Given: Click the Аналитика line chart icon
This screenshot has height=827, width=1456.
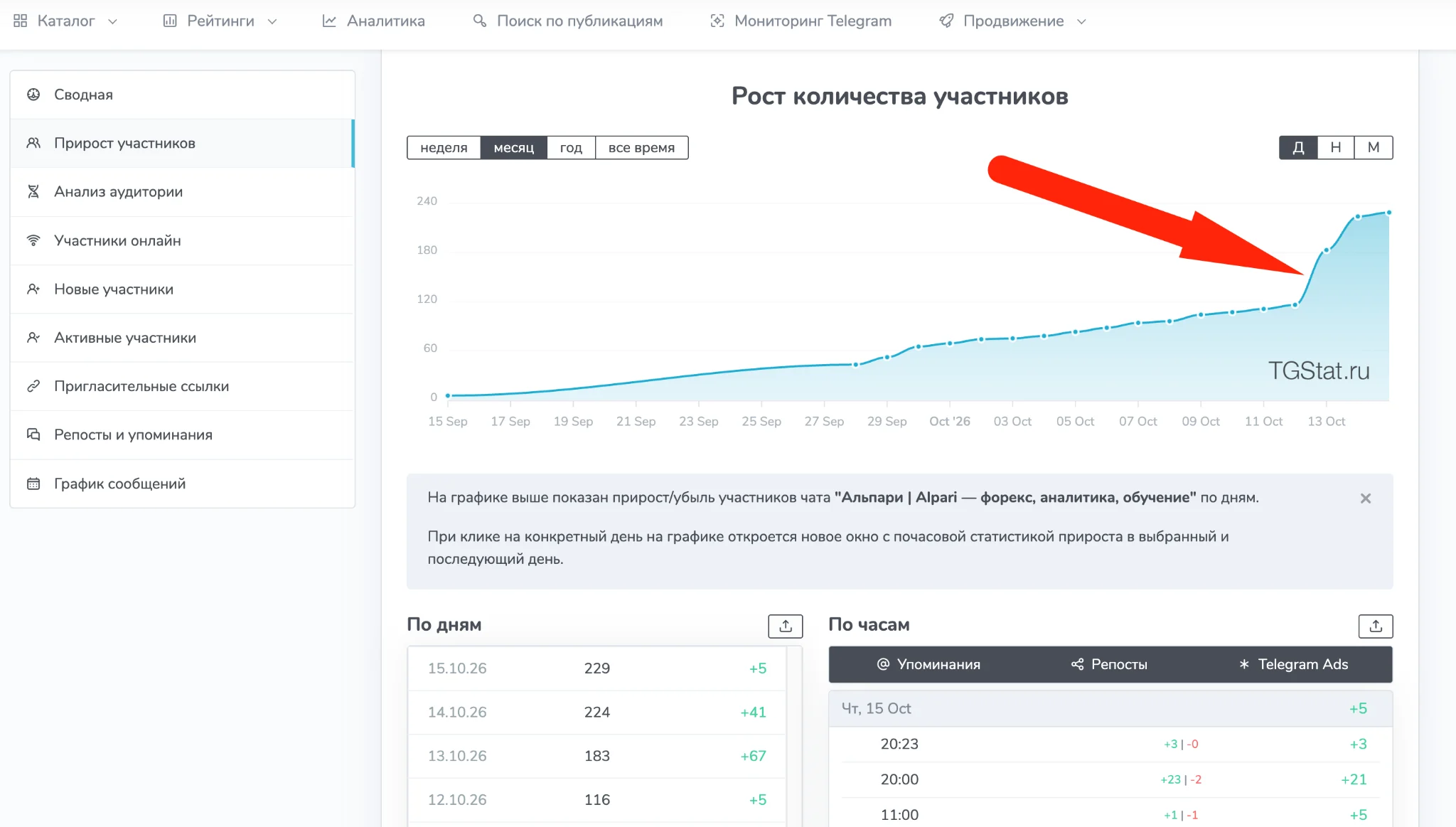Looking at the screenshot, I should pyautogui.click(x=329, y=21).
